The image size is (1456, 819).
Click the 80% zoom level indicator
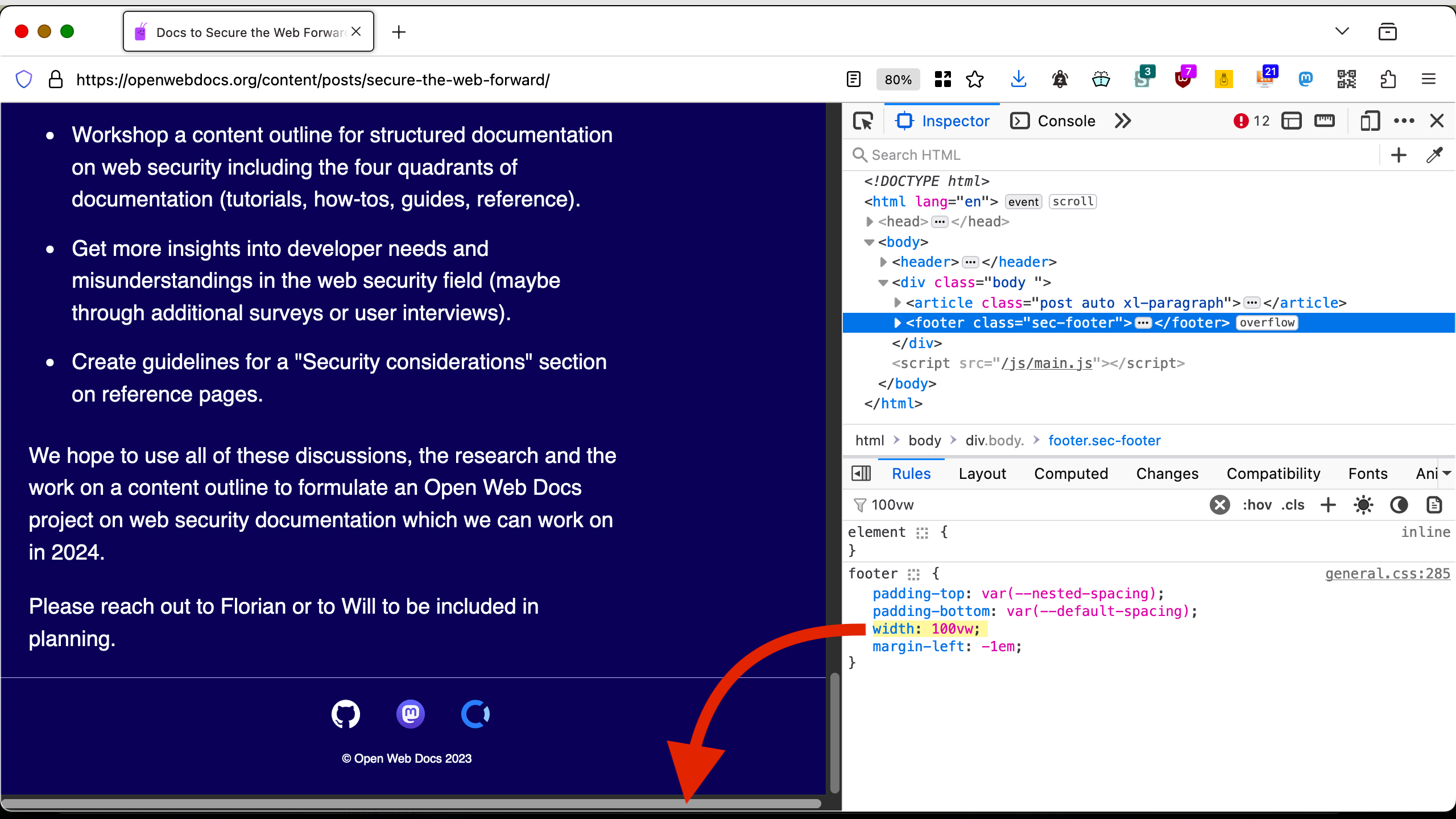pyautogui.click(x=898, y=80)
